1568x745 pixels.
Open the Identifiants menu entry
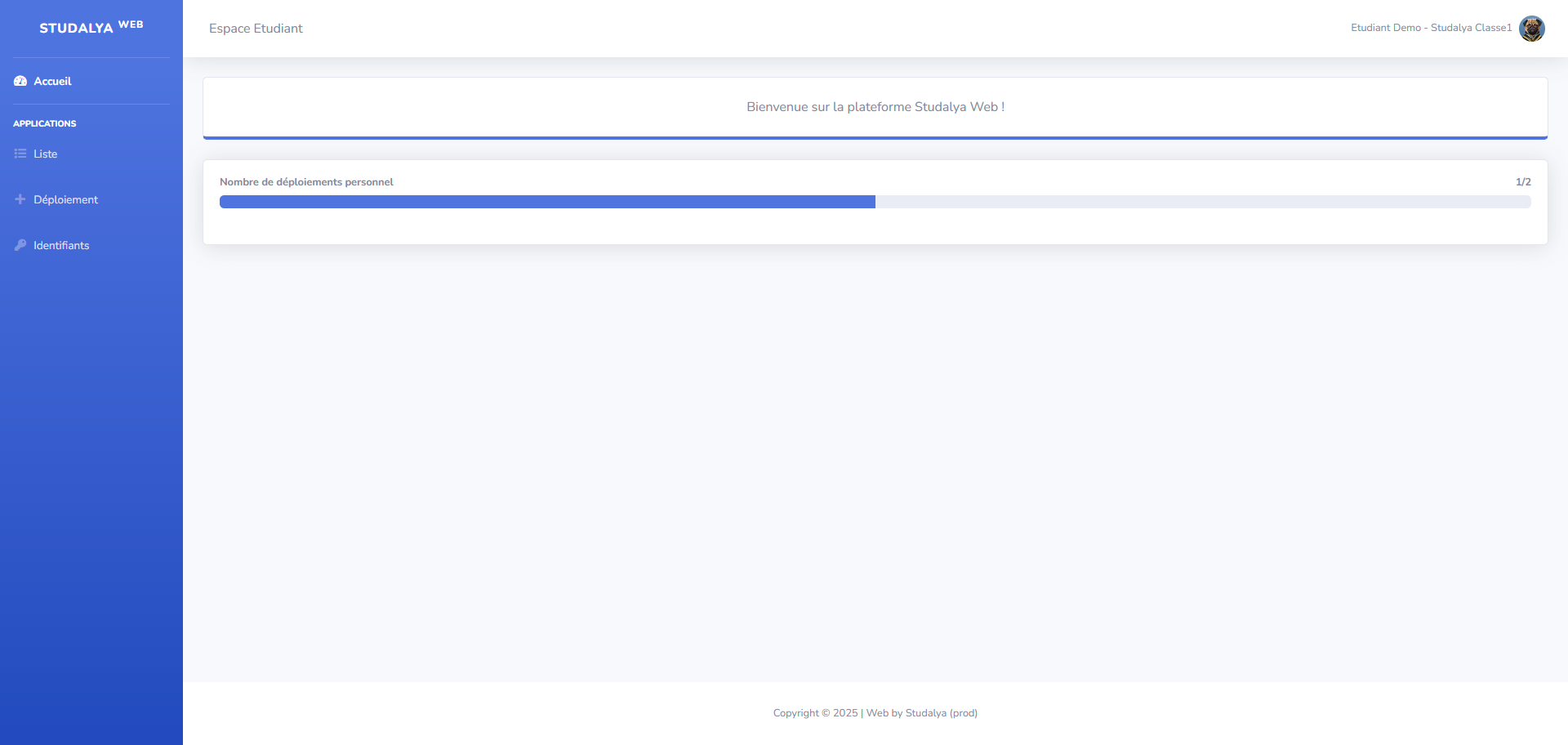coord(91,245)
